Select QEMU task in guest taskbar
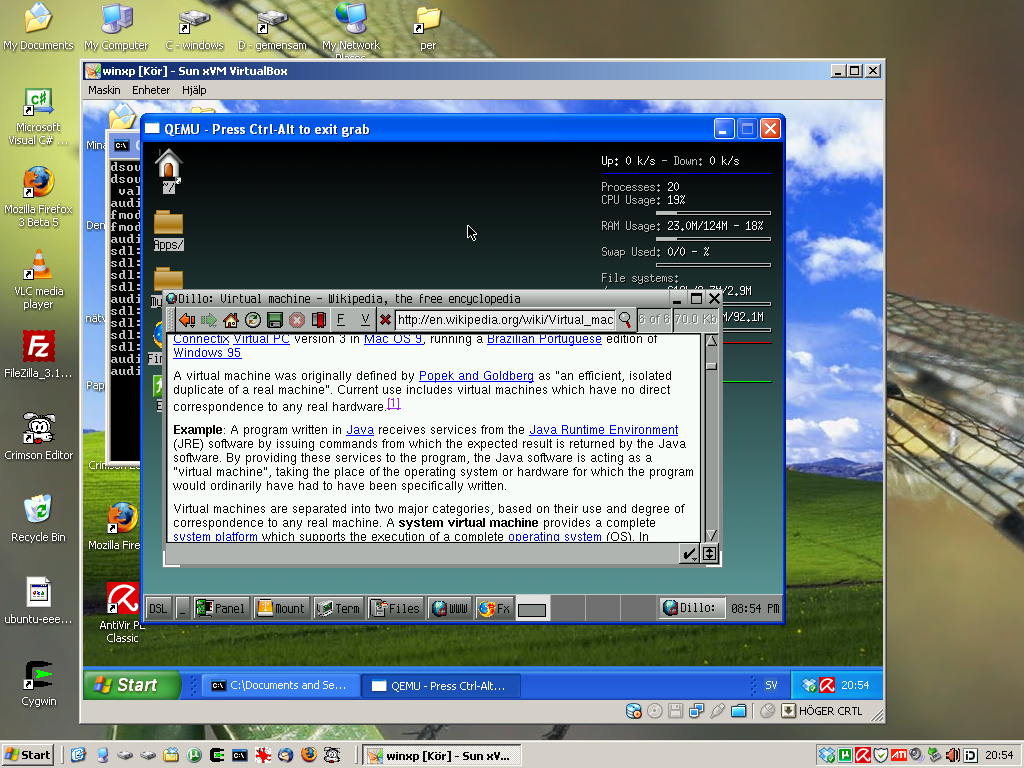This screenshot has height=768, width=1024. pyautogui.click(x=441, y=686)
